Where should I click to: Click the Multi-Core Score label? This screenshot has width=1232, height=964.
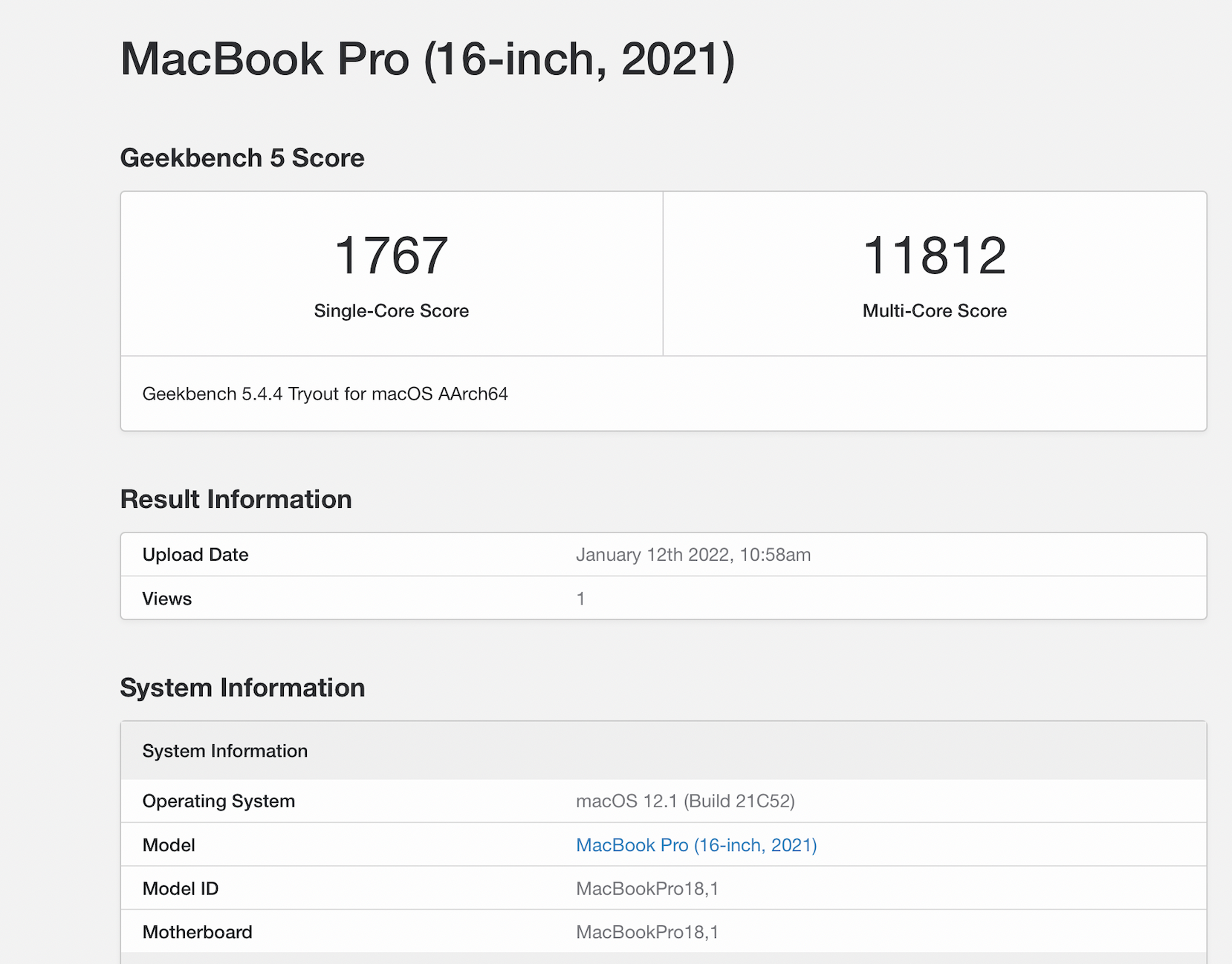[934, 310]
